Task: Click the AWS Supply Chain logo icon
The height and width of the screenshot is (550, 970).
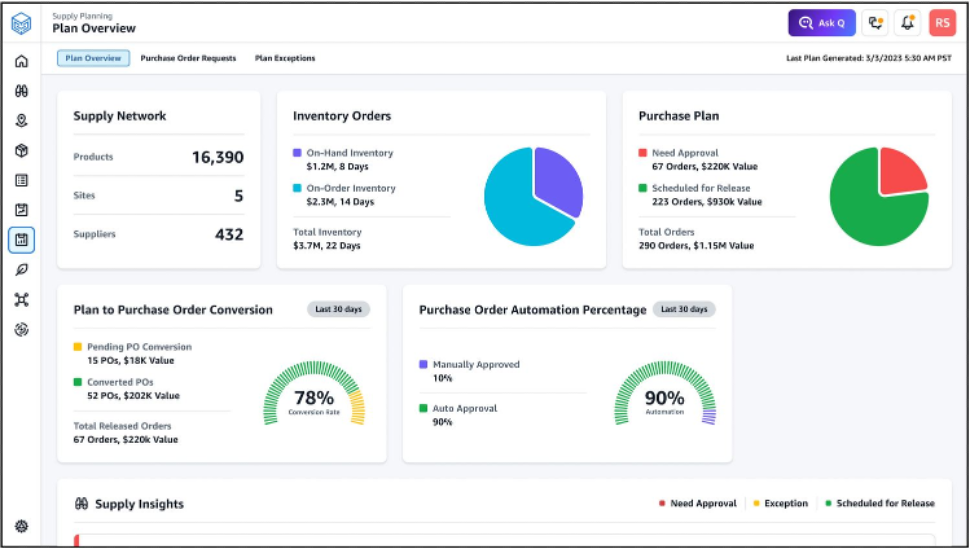Action: 22,24
